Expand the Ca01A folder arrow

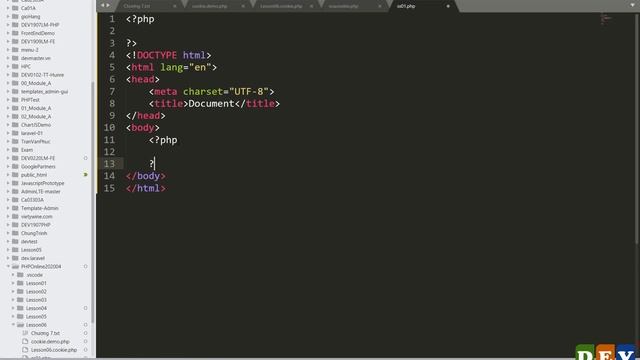(x=8, y=8)
